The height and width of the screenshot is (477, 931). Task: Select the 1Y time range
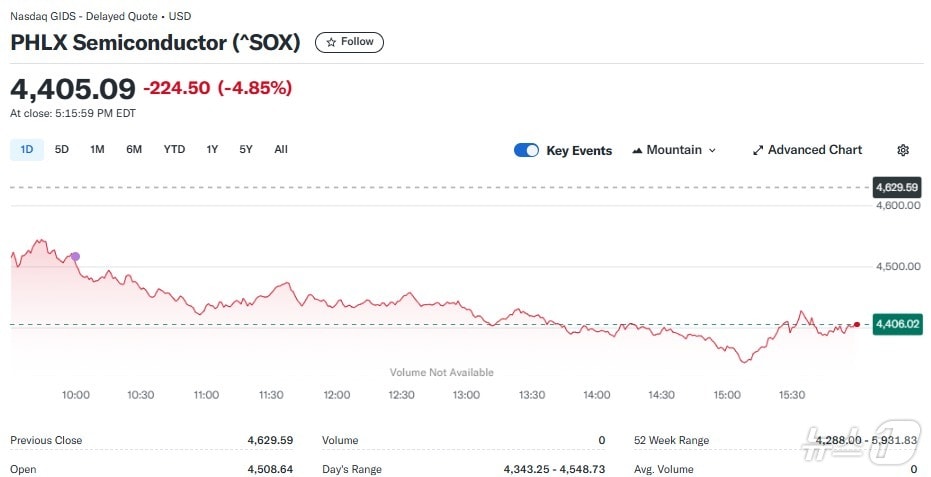coord(212,149)
